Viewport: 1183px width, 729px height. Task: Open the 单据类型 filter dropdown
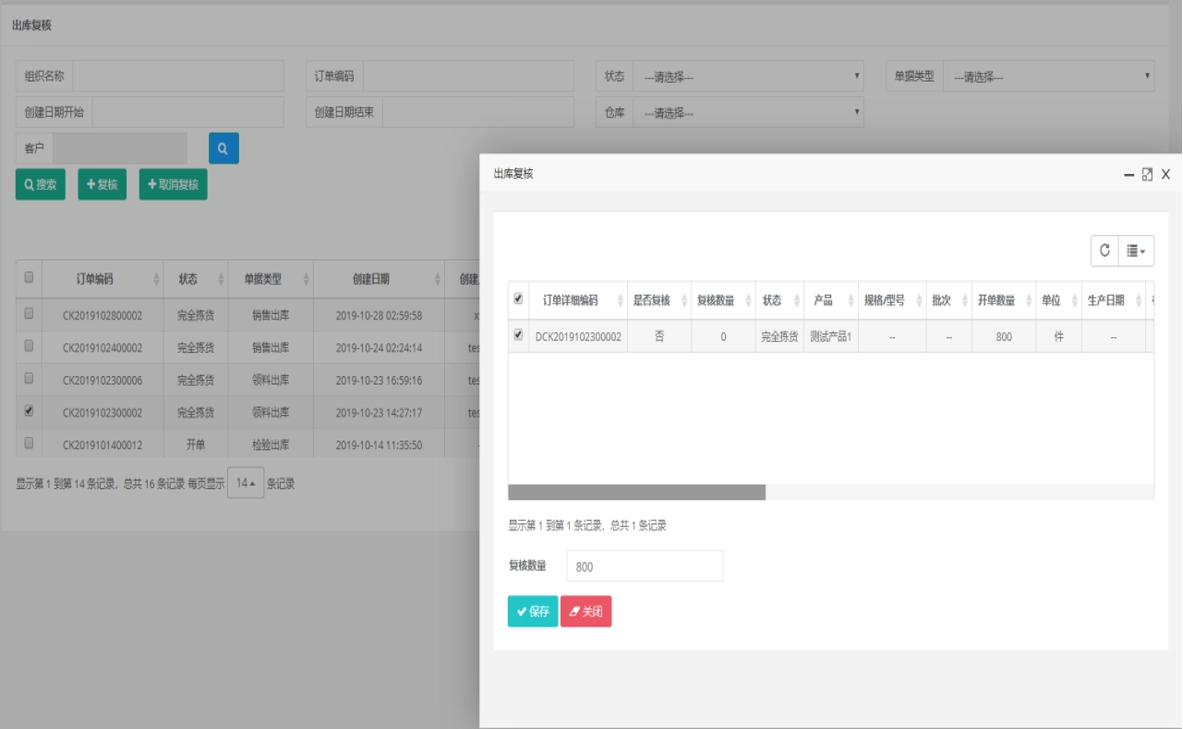1049,76
